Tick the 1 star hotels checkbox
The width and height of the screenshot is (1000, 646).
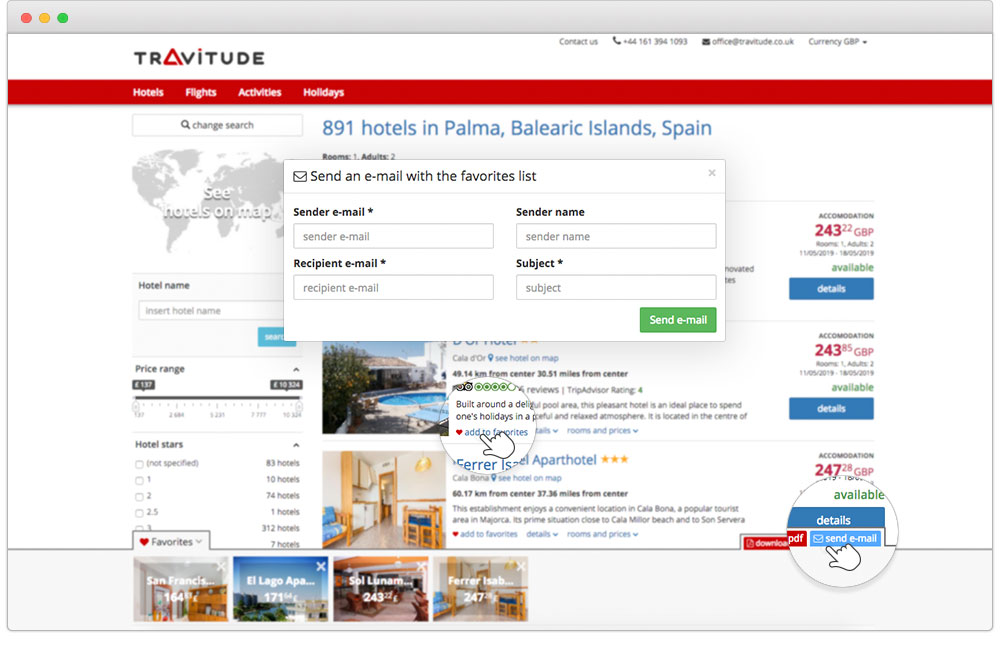click(139, 480)
